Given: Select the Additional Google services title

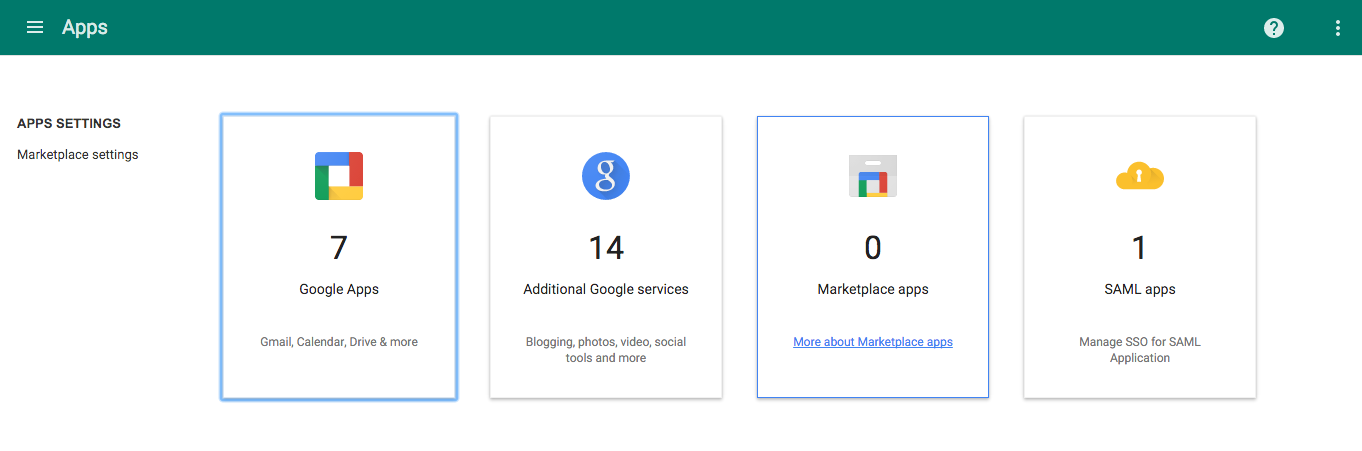Looking at the screenshot, I should pos(606,290).
